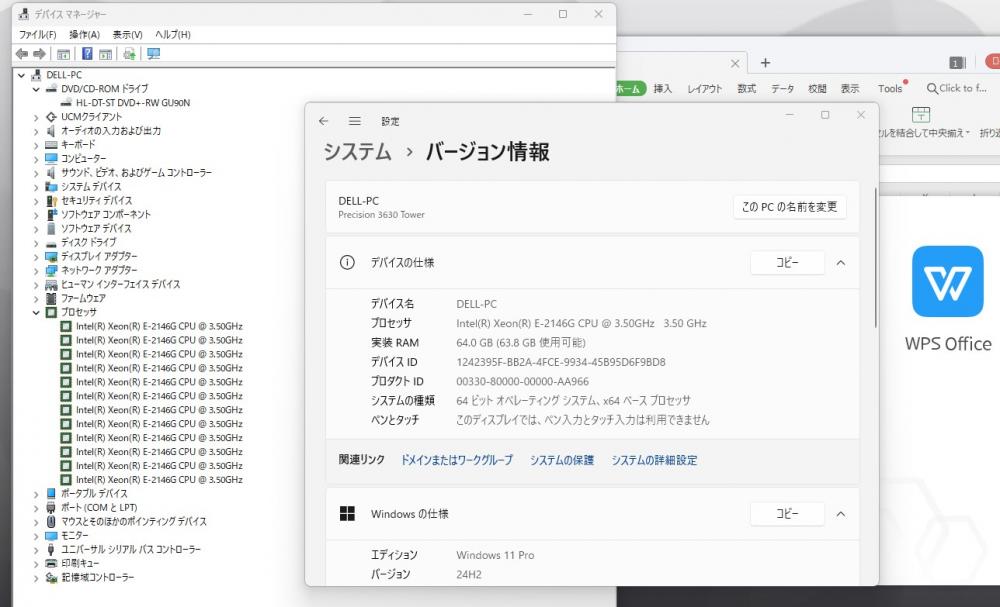Collapse the プロセッサ node
This screenshot has width=1000, height=607.
coord(36,312)
